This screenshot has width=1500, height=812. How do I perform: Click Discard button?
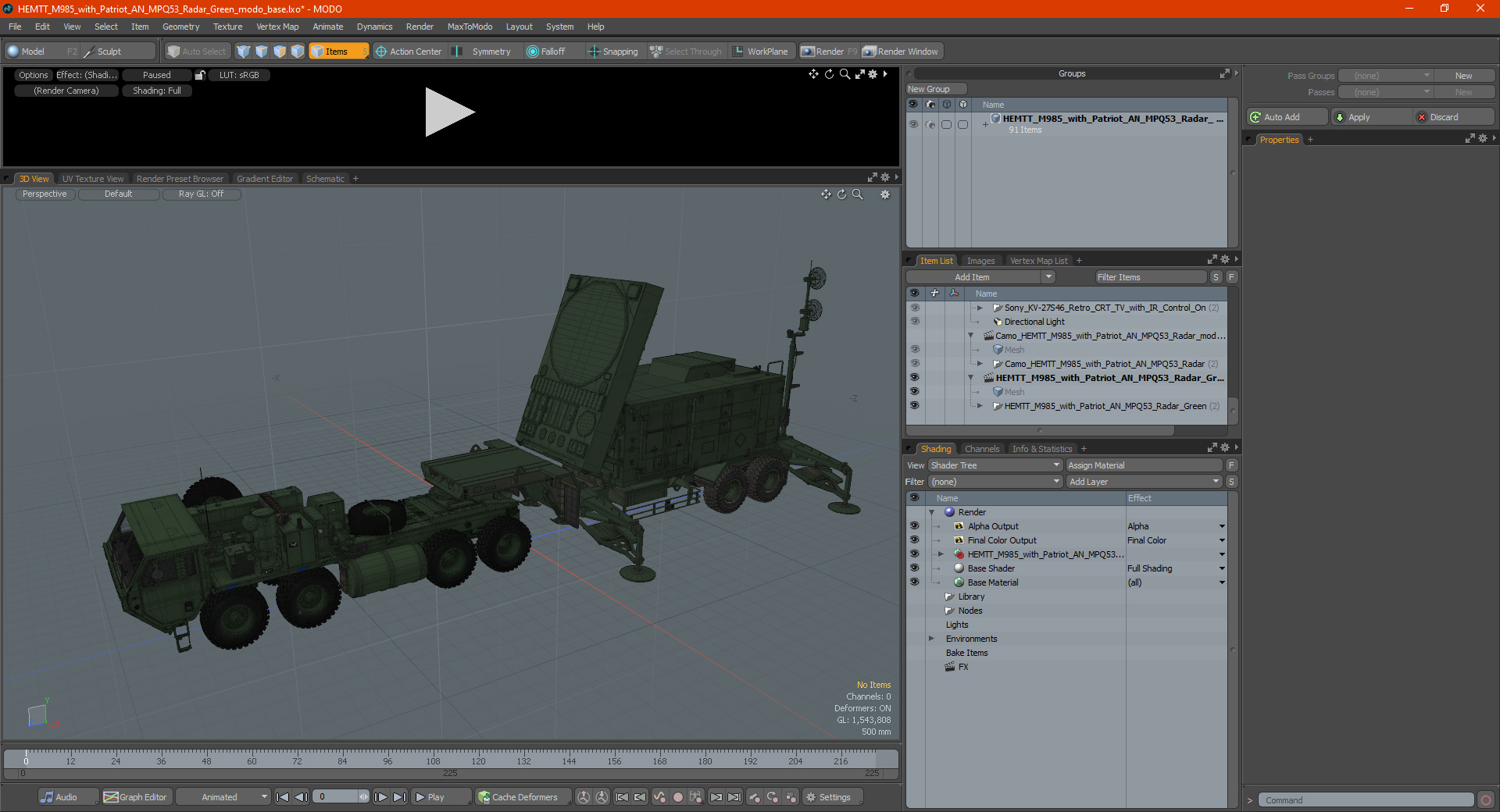tap(1454, 117)
